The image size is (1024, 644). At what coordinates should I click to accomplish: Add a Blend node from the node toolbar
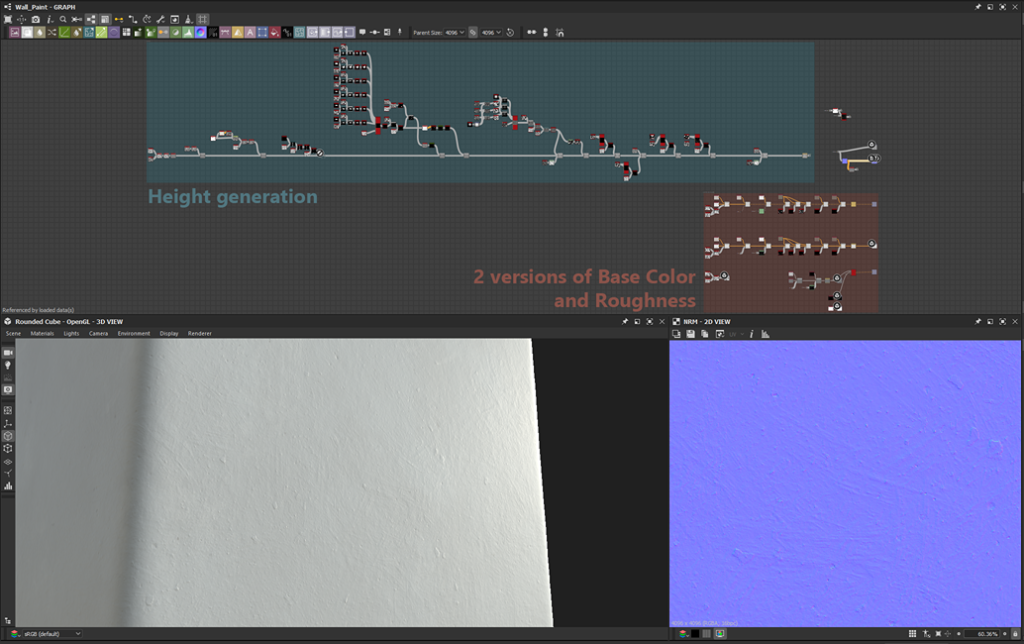click(40, 31)
